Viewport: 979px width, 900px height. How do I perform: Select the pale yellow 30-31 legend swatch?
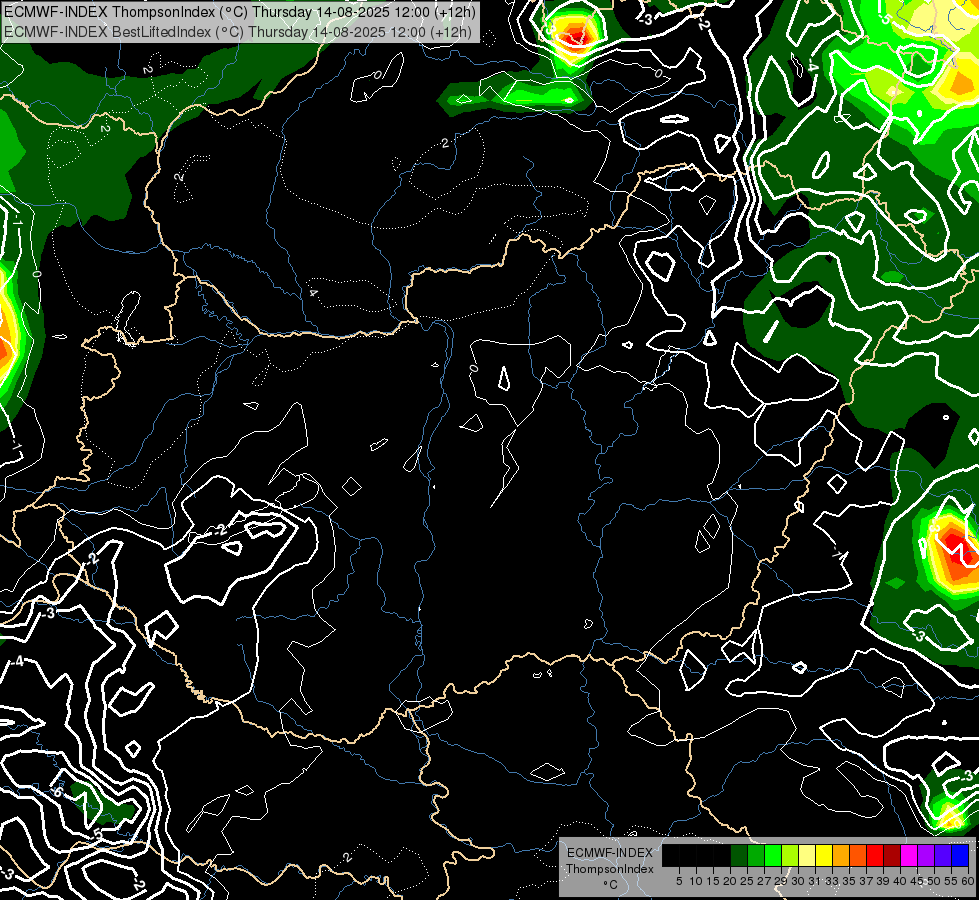pyautogui.click(x=807, y=855)
